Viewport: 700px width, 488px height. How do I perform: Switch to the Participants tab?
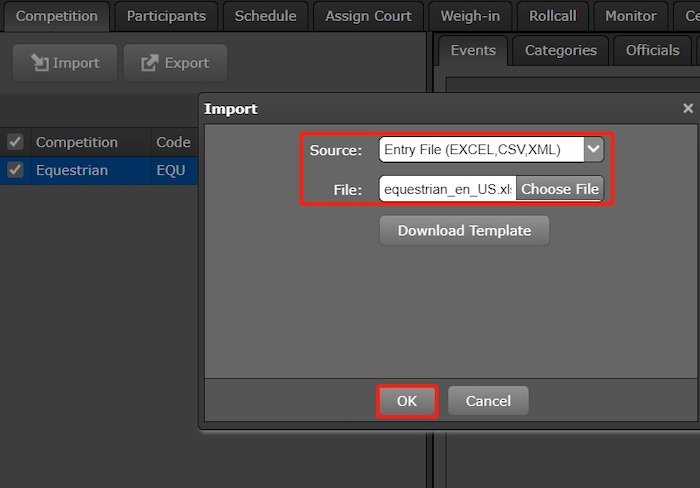pos(166,16)
